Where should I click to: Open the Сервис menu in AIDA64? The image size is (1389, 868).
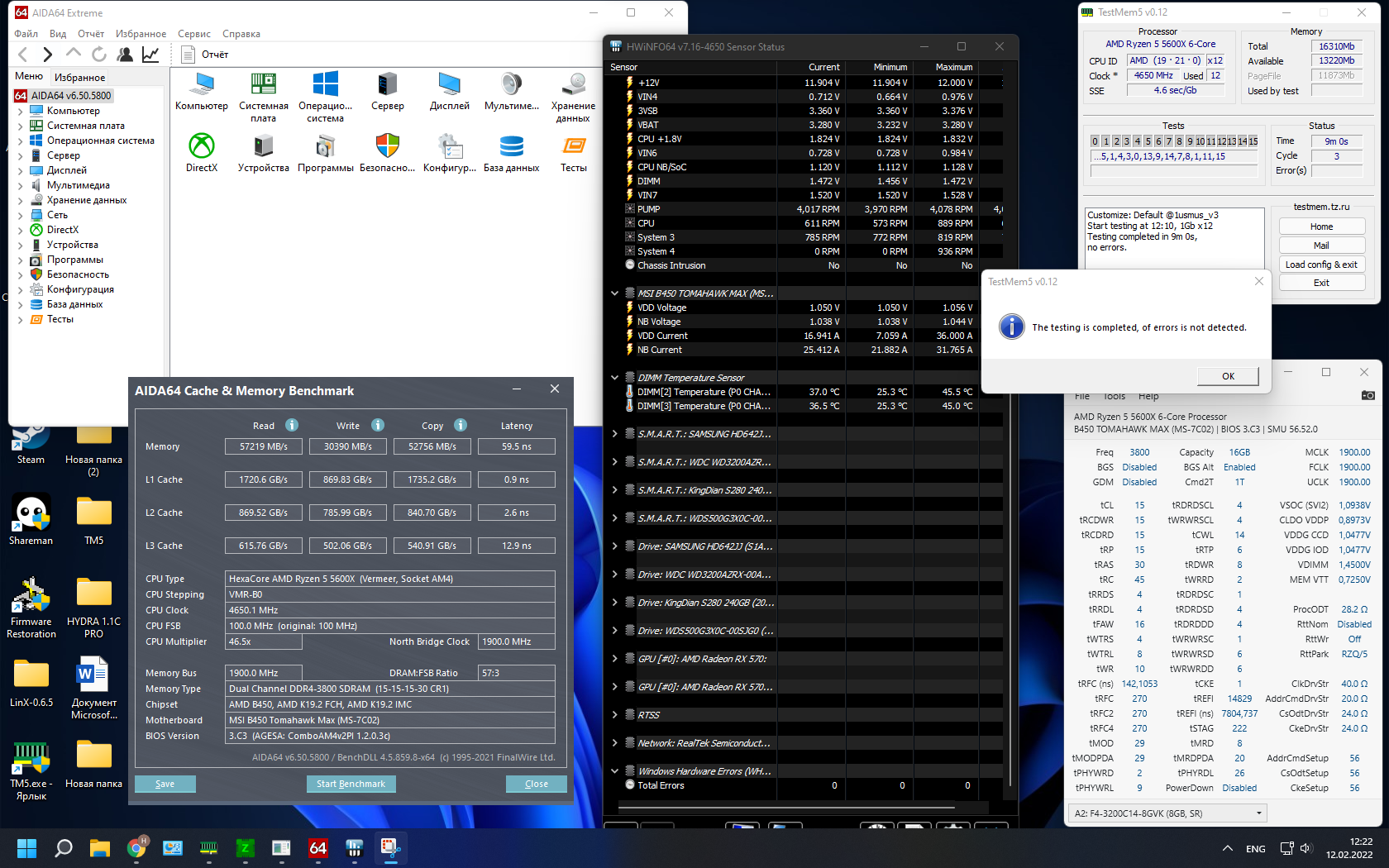(x=194, y=34)
